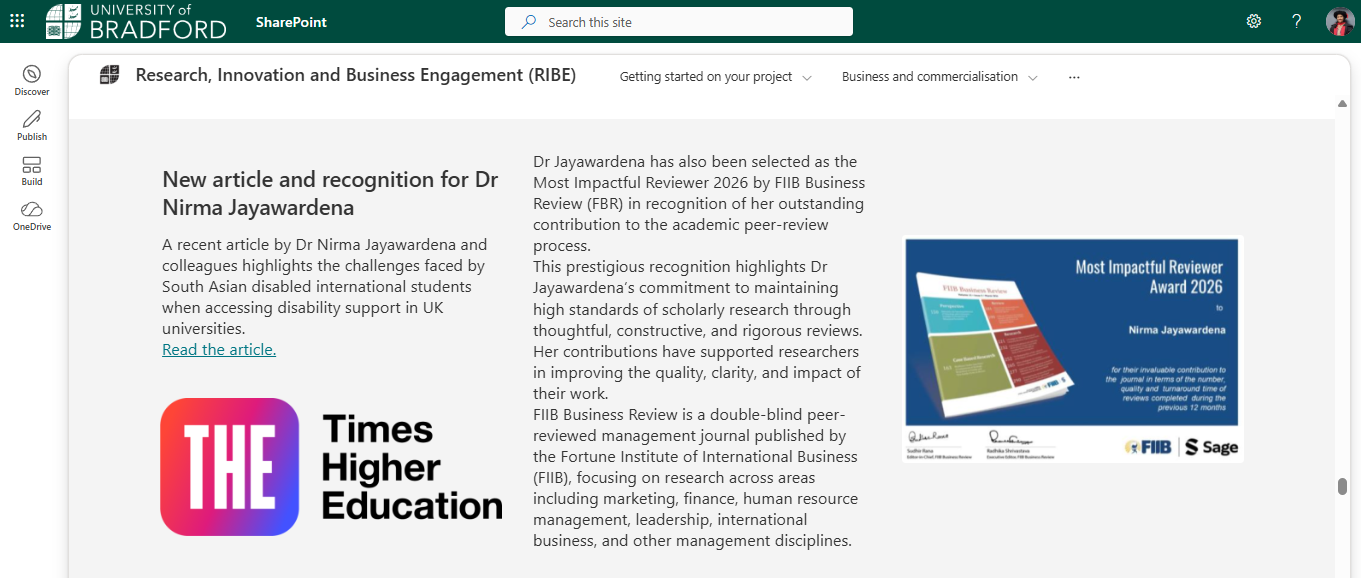Follow the Read the article link
This screenshot has width=1361, height=578.
219,349
